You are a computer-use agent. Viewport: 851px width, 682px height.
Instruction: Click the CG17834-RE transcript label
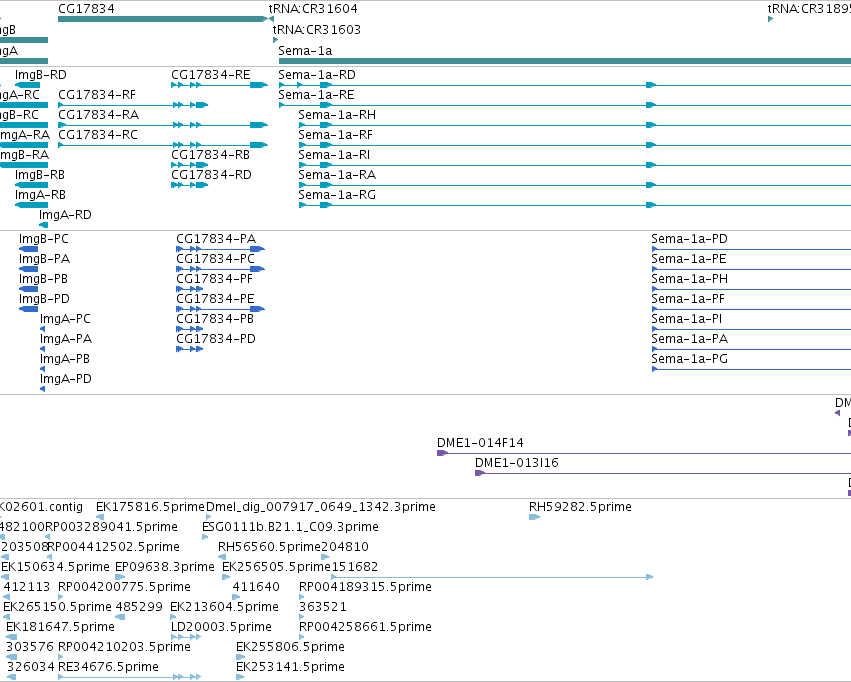coord(211,75)
